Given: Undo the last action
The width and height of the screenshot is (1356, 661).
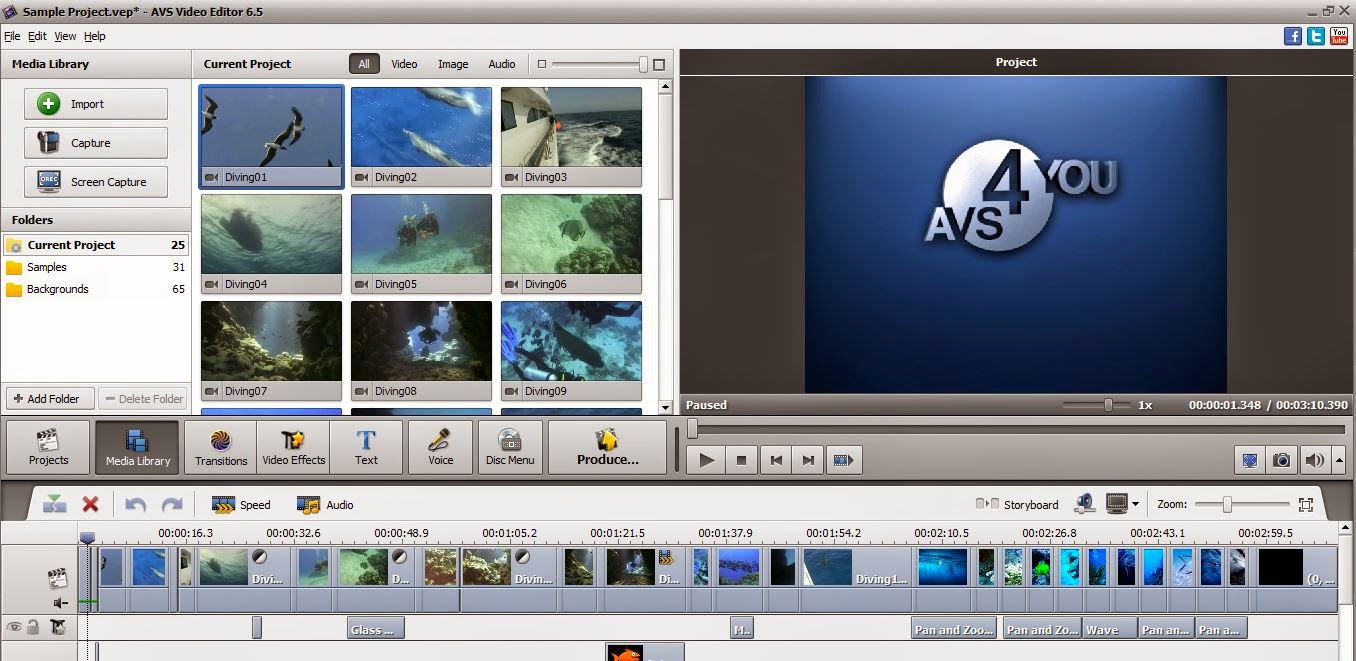Looking at the screenshot, I should coord(136,504).
